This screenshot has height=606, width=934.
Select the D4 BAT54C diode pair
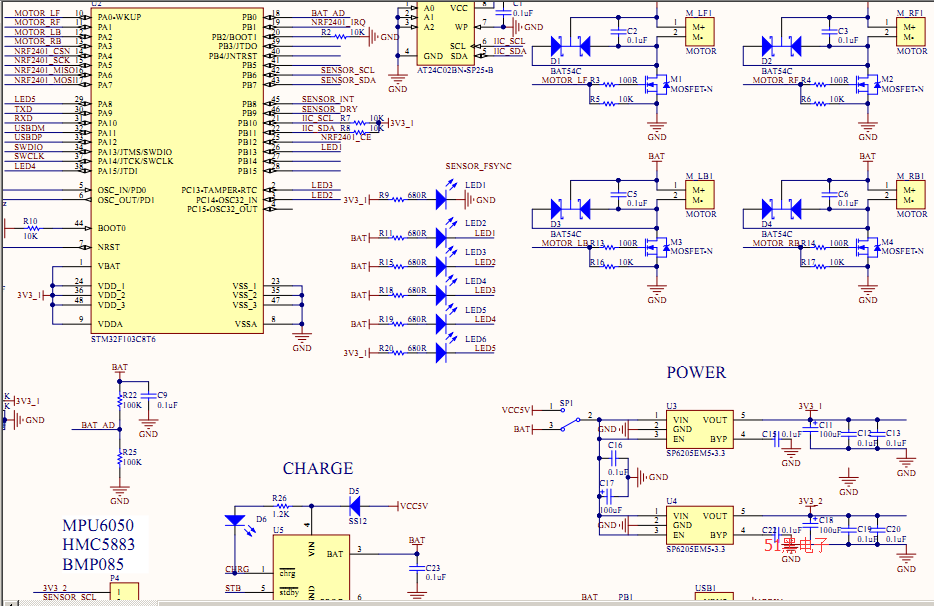[781, 209]
